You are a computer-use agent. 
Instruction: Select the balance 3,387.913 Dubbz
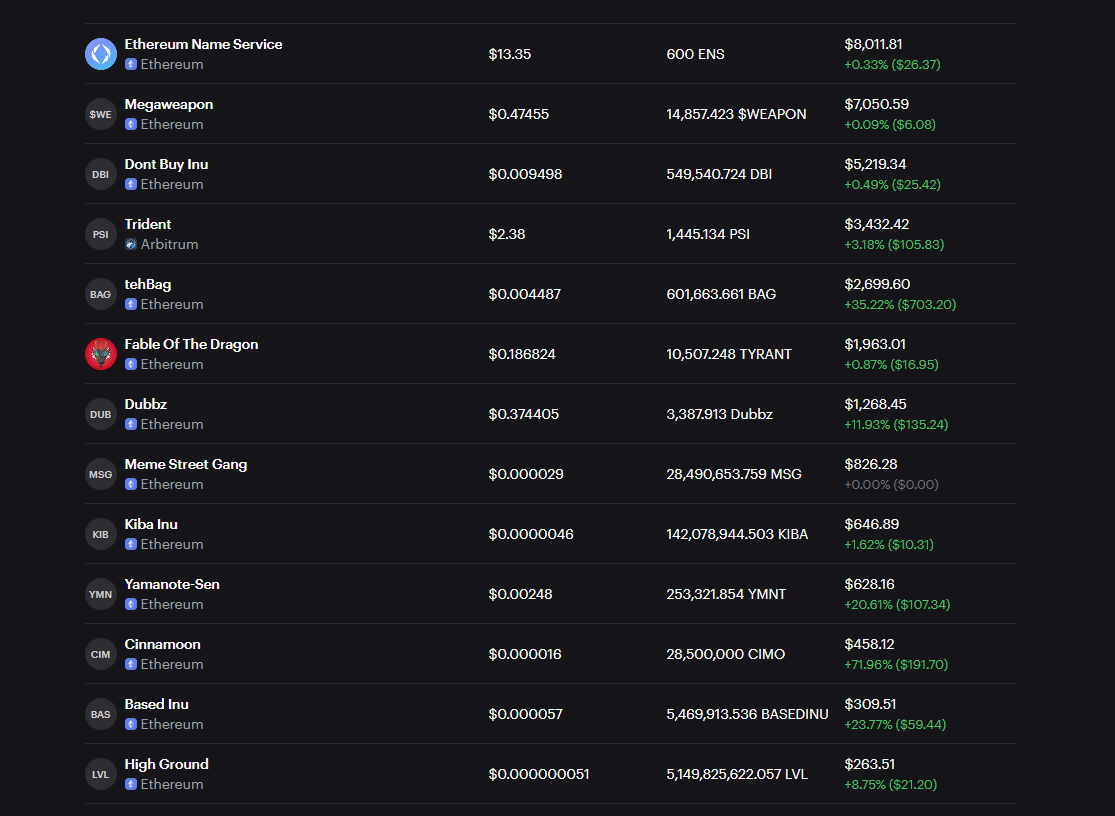[x=720, y=414]
